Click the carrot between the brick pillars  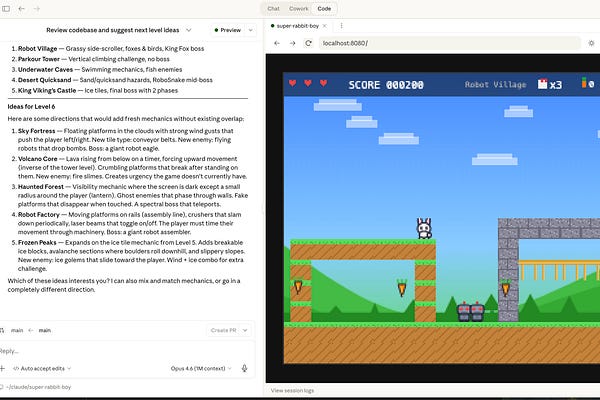click(401, 288)
